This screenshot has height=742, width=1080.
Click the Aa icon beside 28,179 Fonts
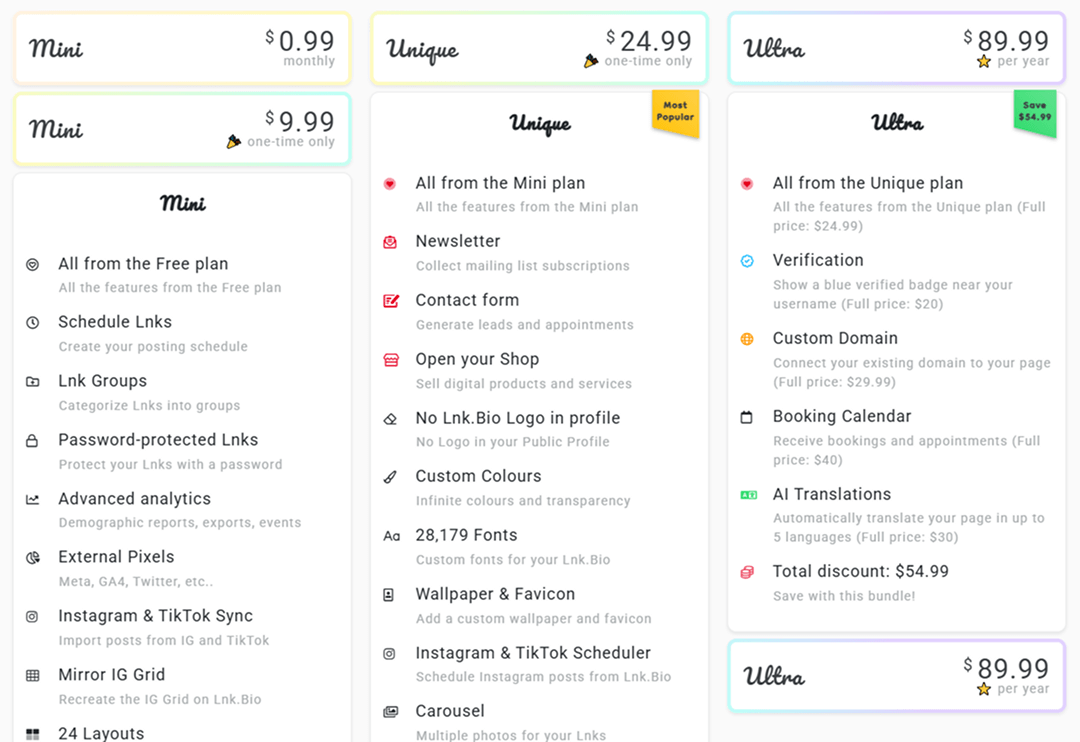point(391,535)
